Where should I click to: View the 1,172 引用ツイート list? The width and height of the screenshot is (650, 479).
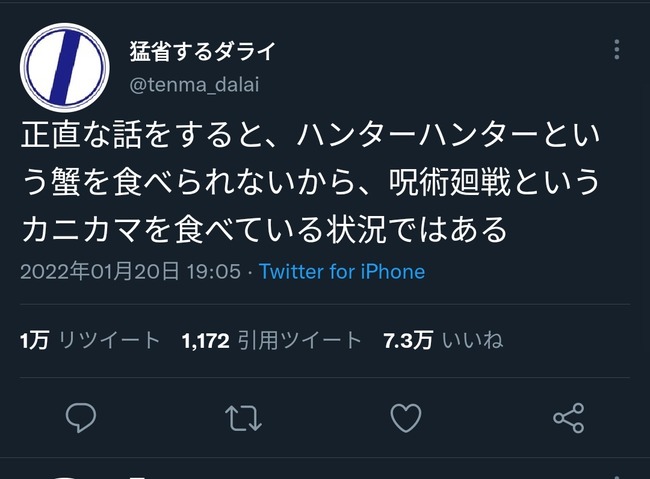272,340
